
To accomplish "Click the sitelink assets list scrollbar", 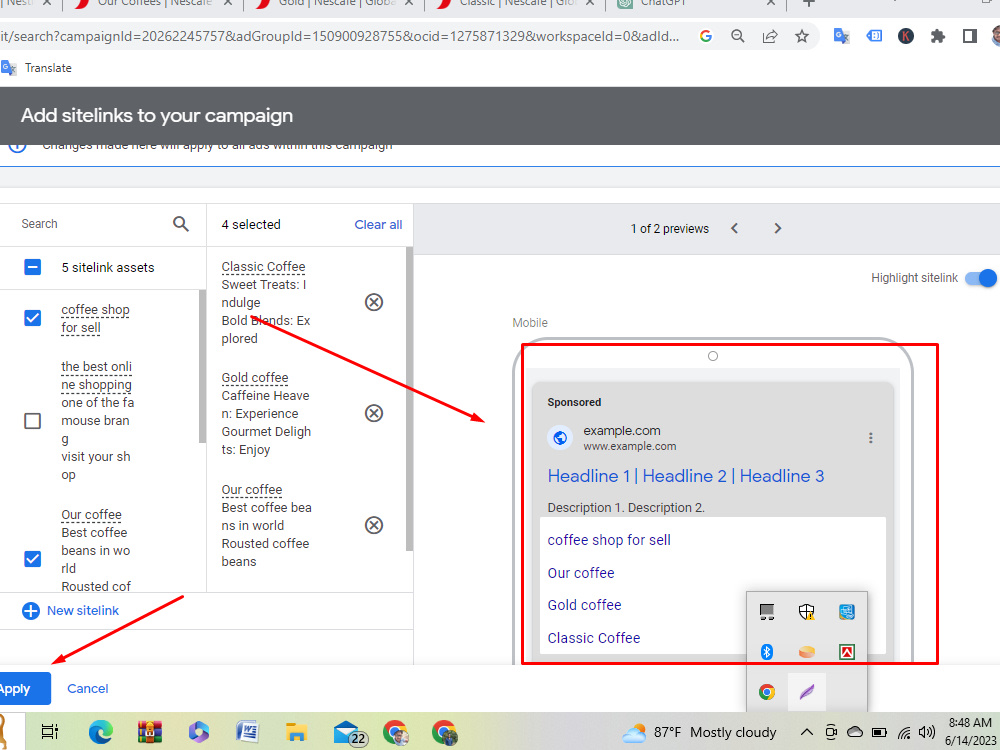I will tap(203, 367).
